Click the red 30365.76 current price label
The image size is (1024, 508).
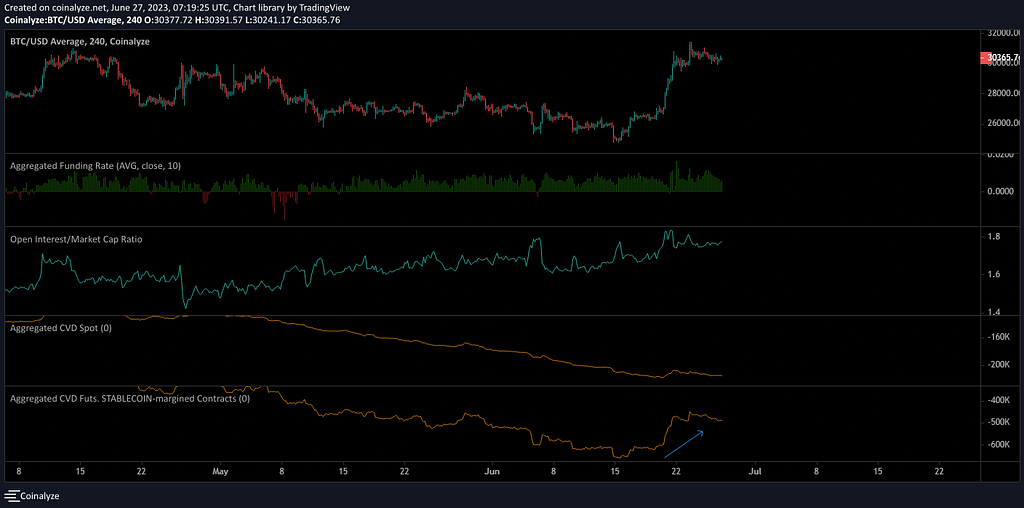1001,58
